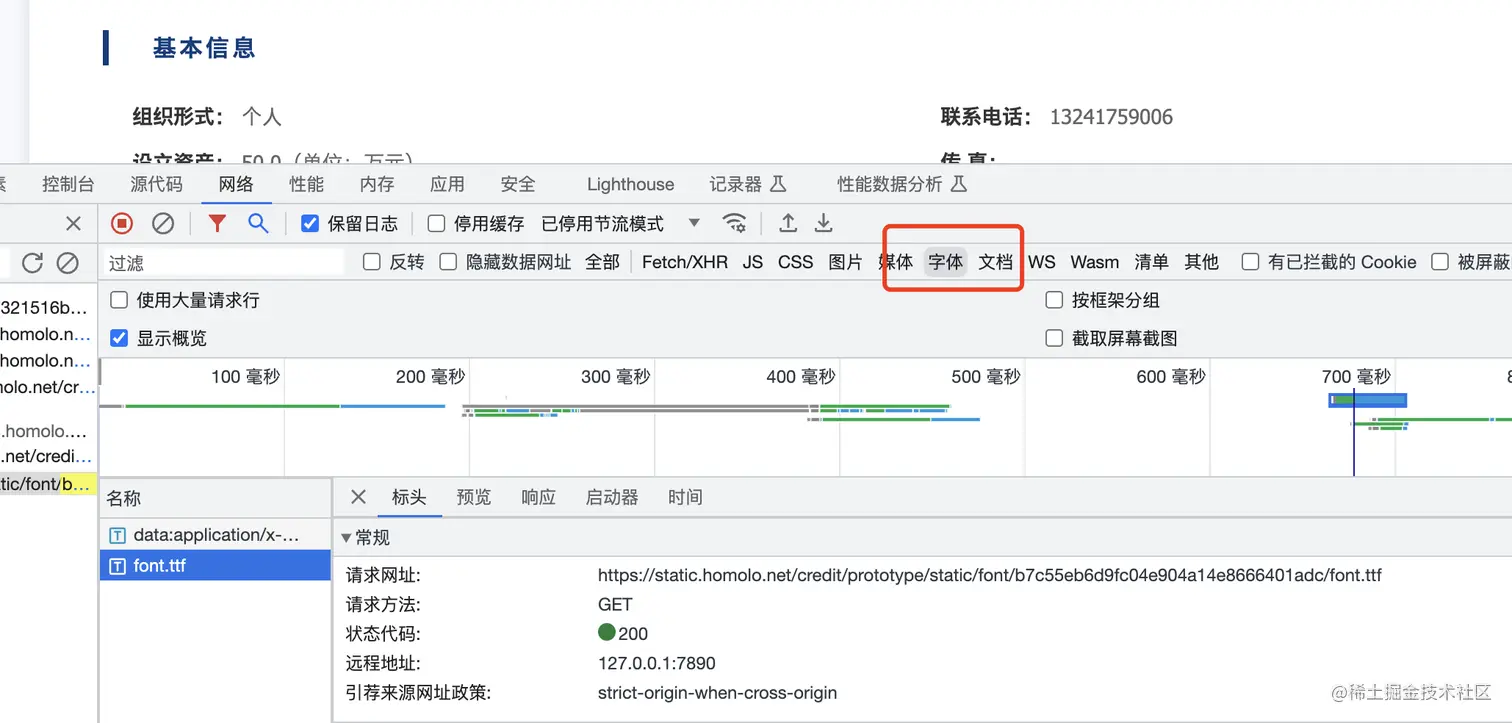
Task: Click the 名称 column header
Action: coord(215,498)
